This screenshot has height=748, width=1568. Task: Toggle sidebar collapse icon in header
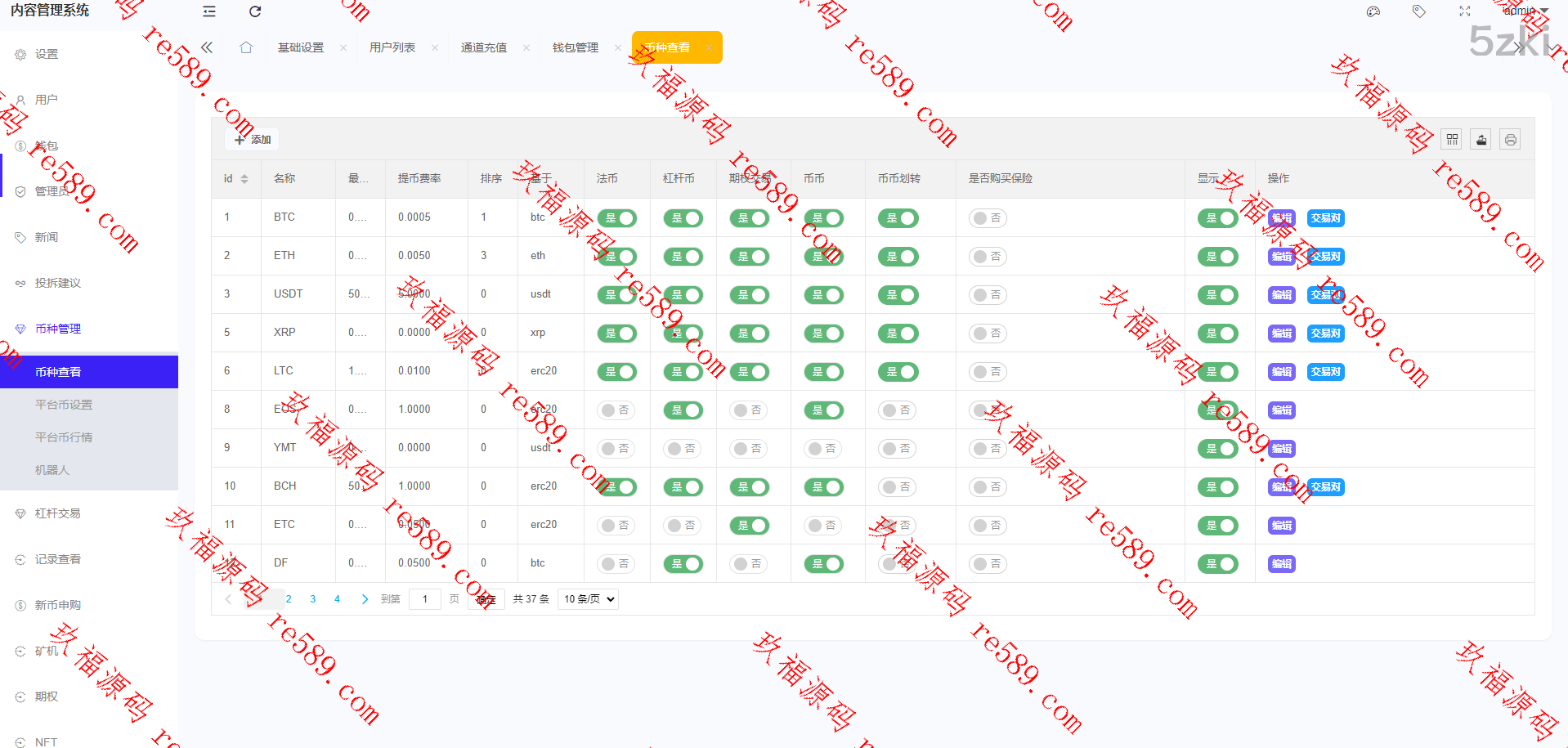click(209, 11)
